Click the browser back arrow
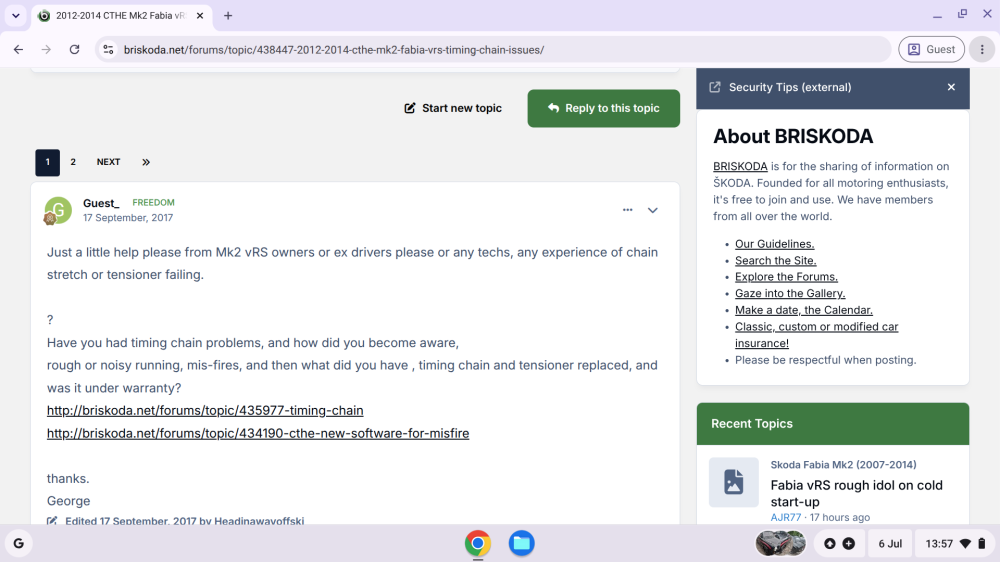Viewport: 1000px width, 562px height. point(18,49)
